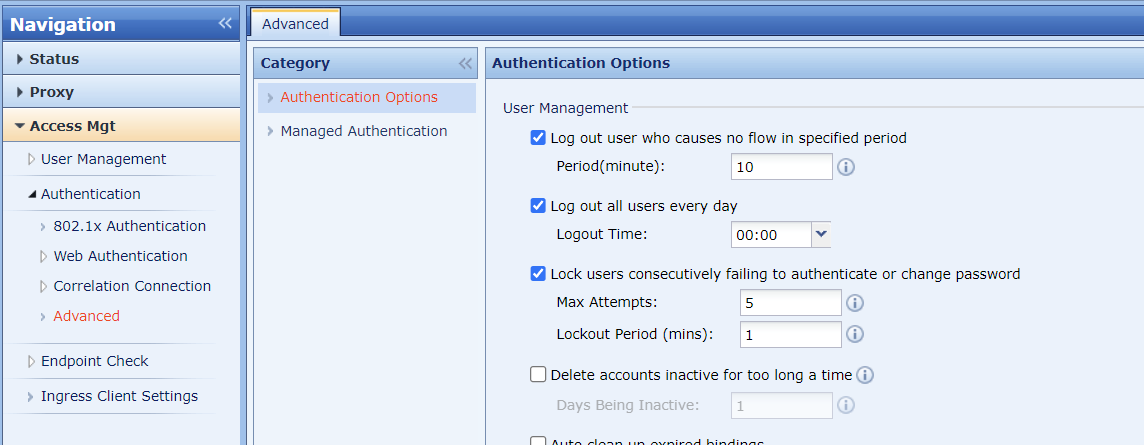Open the Logout Time dropdown arrow
Screen dimensions: 1144x445
click(x=821, y=234)
